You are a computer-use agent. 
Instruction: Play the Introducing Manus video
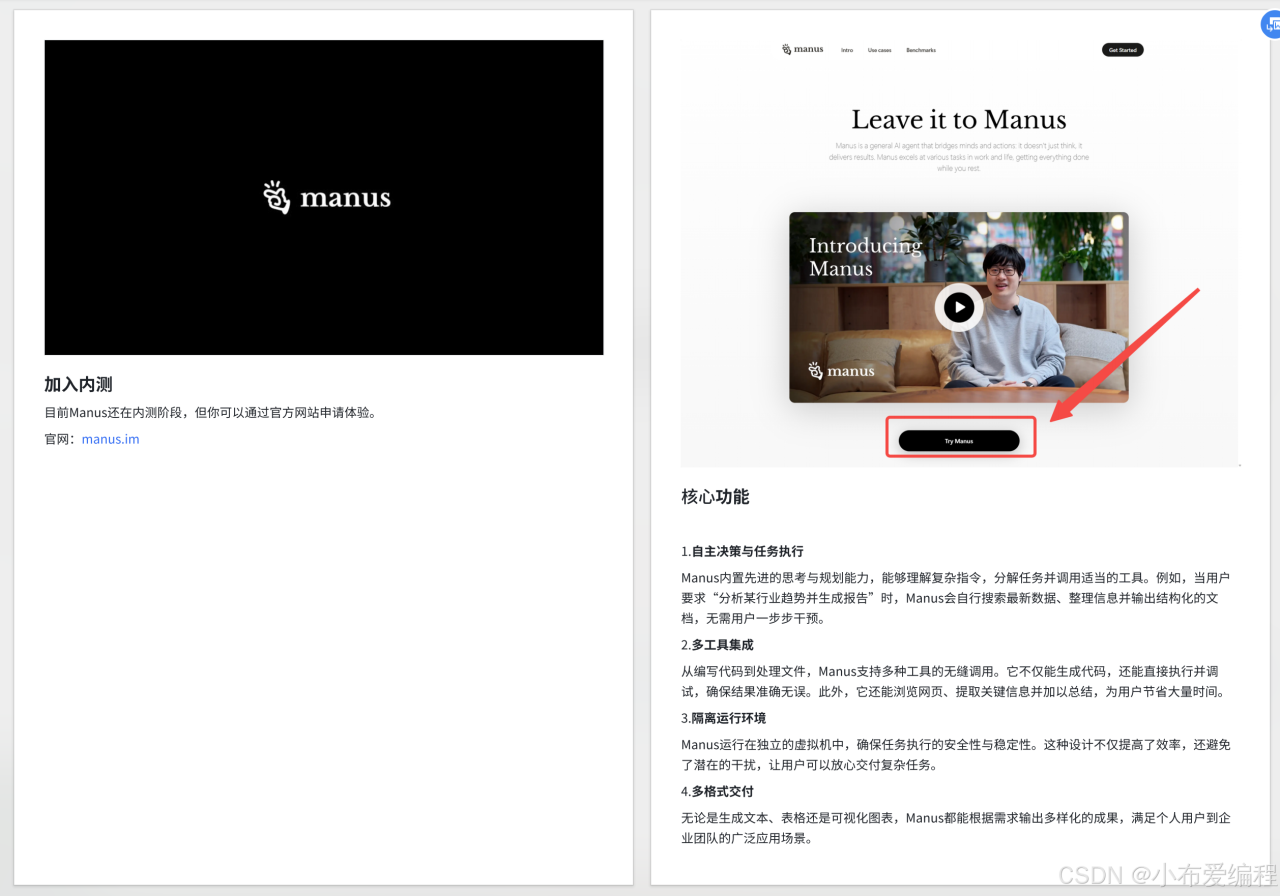pos(958,308)
